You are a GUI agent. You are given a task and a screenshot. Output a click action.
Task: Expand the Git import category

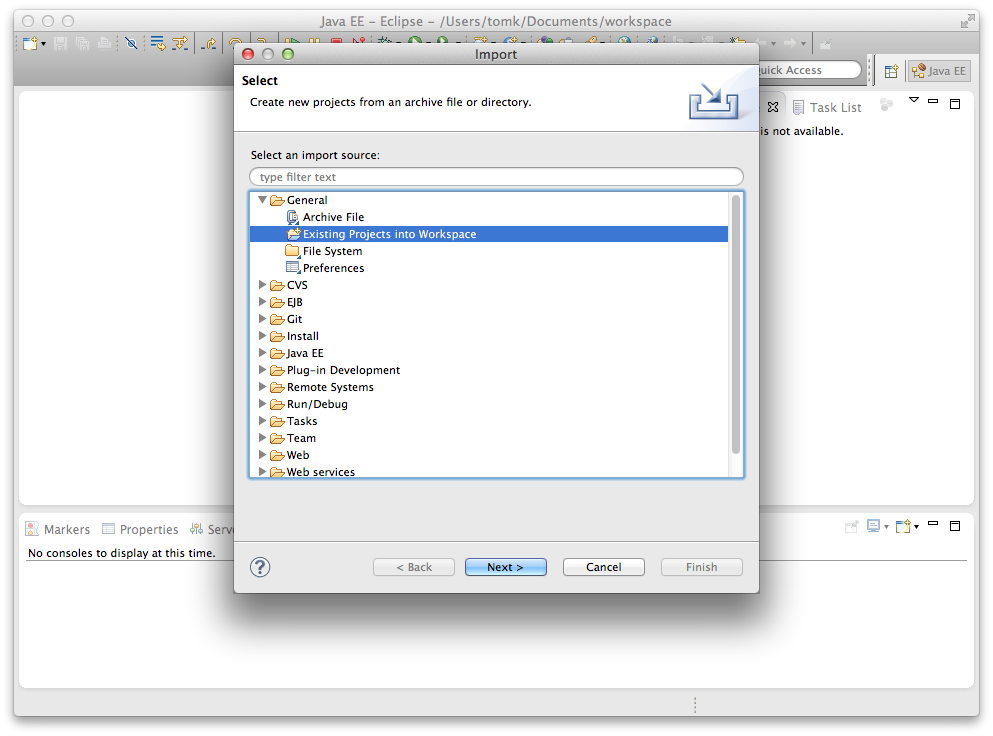[263, 319]
